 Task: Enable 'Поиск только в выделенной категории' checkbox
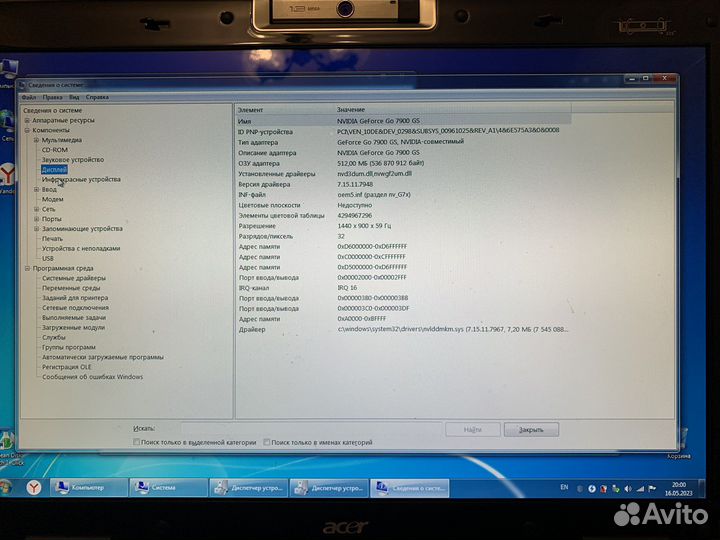tap(137, 442)
